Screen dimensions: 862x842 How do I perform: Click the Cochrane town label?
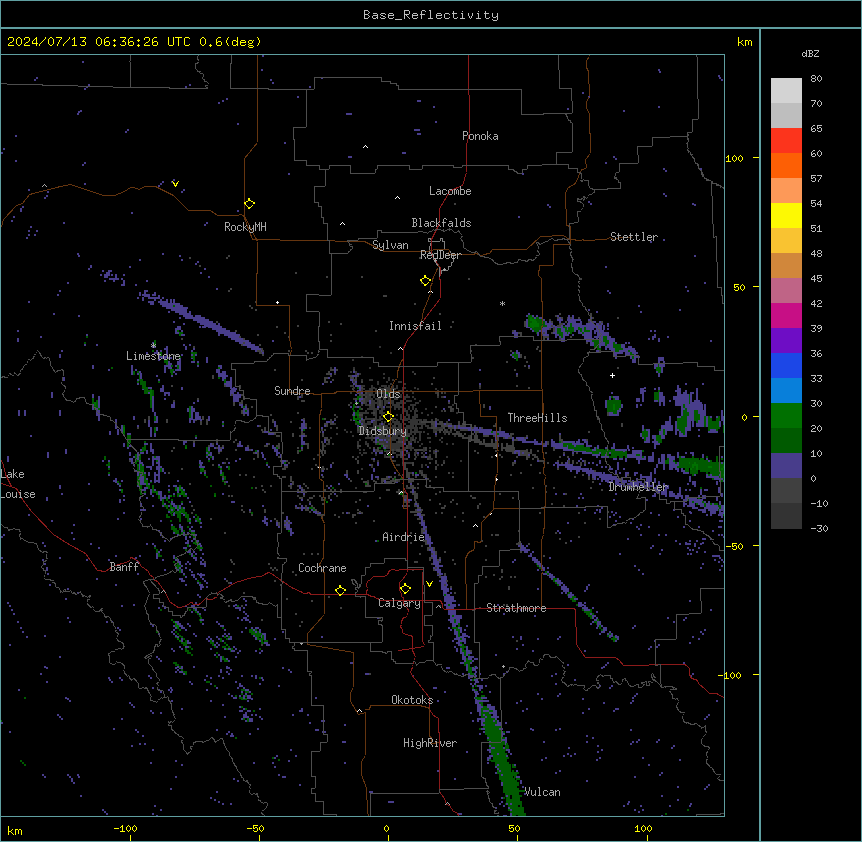[x=322, y=568]
